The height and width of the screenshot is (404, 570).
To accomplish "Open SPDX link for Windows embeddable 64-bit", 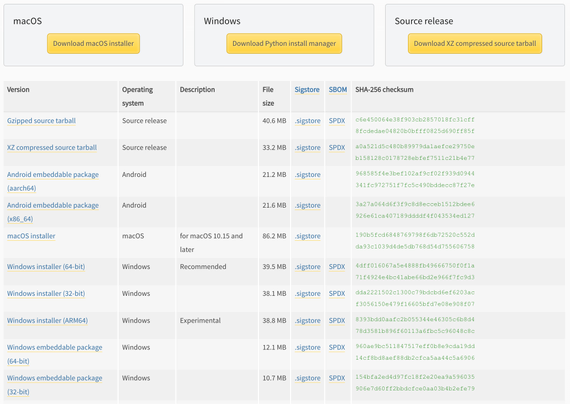I will pyautogui.click(x=337, y=347).
